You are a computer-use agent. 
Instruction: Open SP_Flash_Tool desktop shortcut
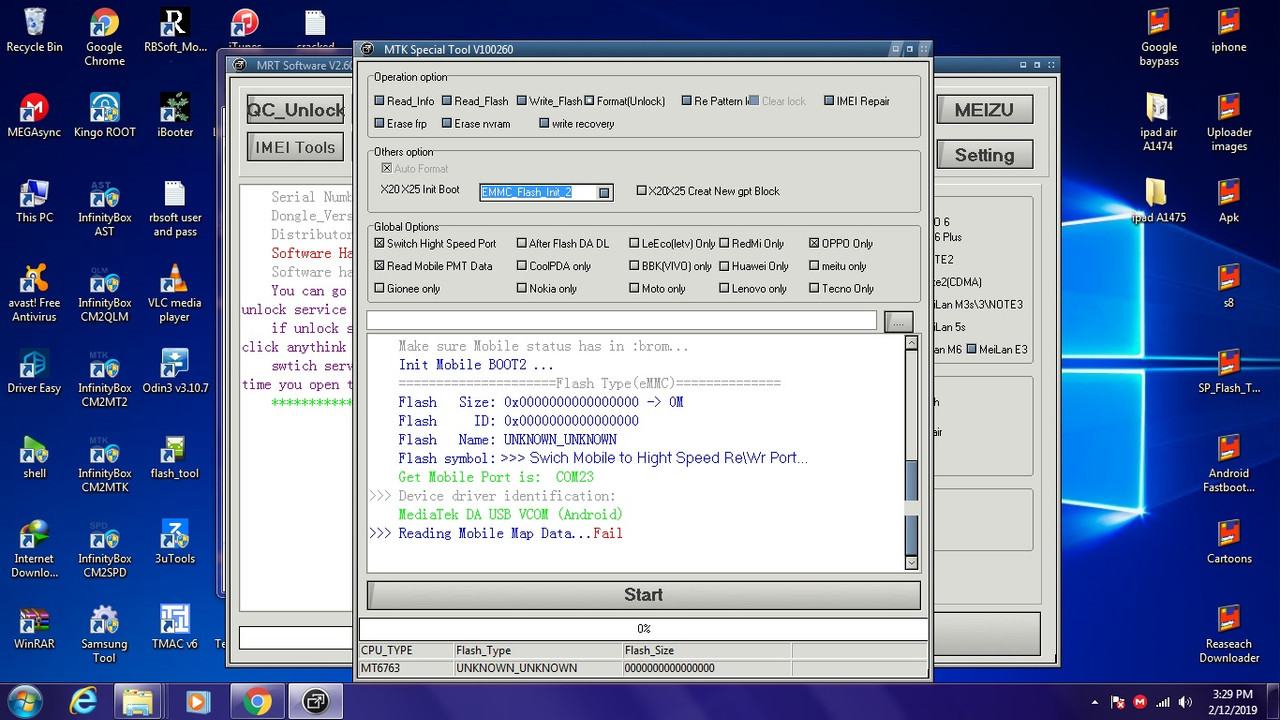coord(1229,371)
